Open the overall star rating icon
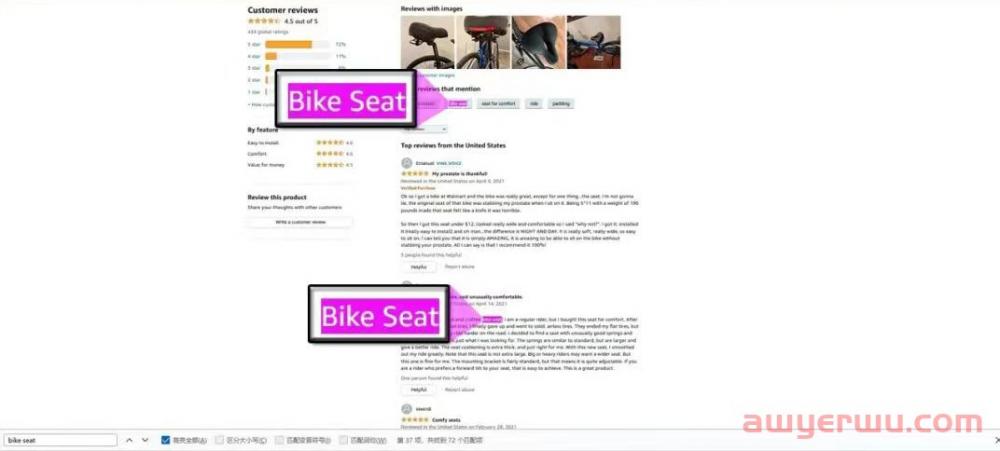 263,21
